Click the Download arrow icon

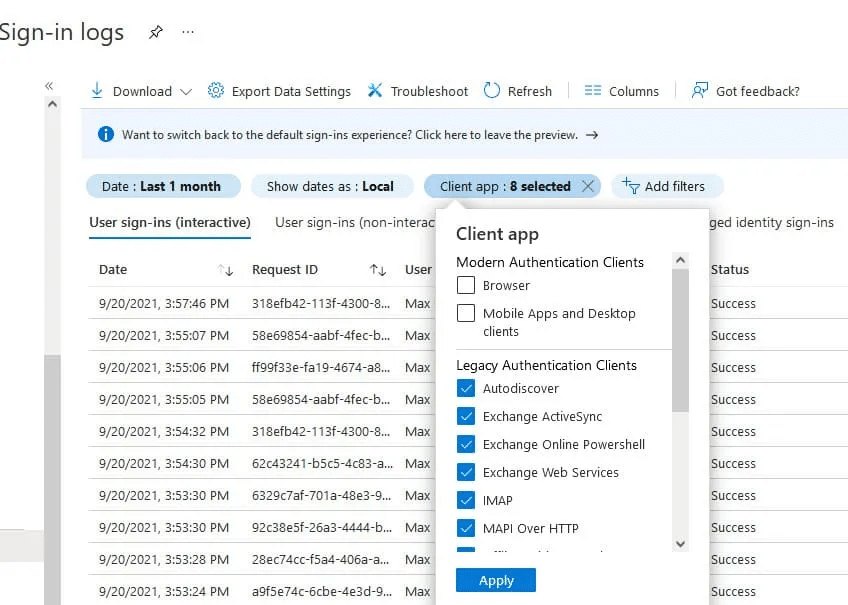tap(97, 91)
